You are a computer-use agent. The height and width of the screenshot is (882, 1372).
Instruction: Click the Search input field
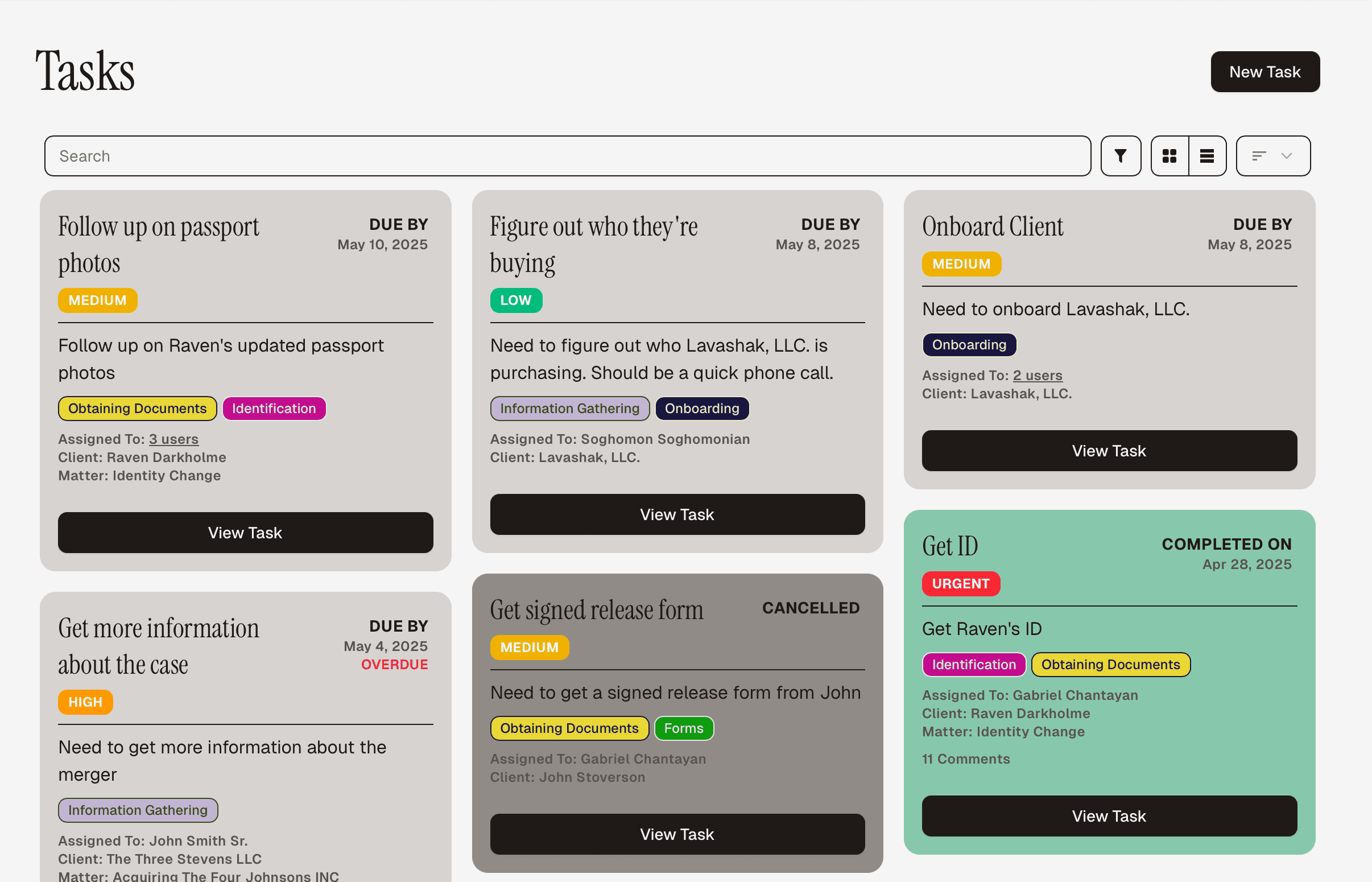click(x=567, y=156)
